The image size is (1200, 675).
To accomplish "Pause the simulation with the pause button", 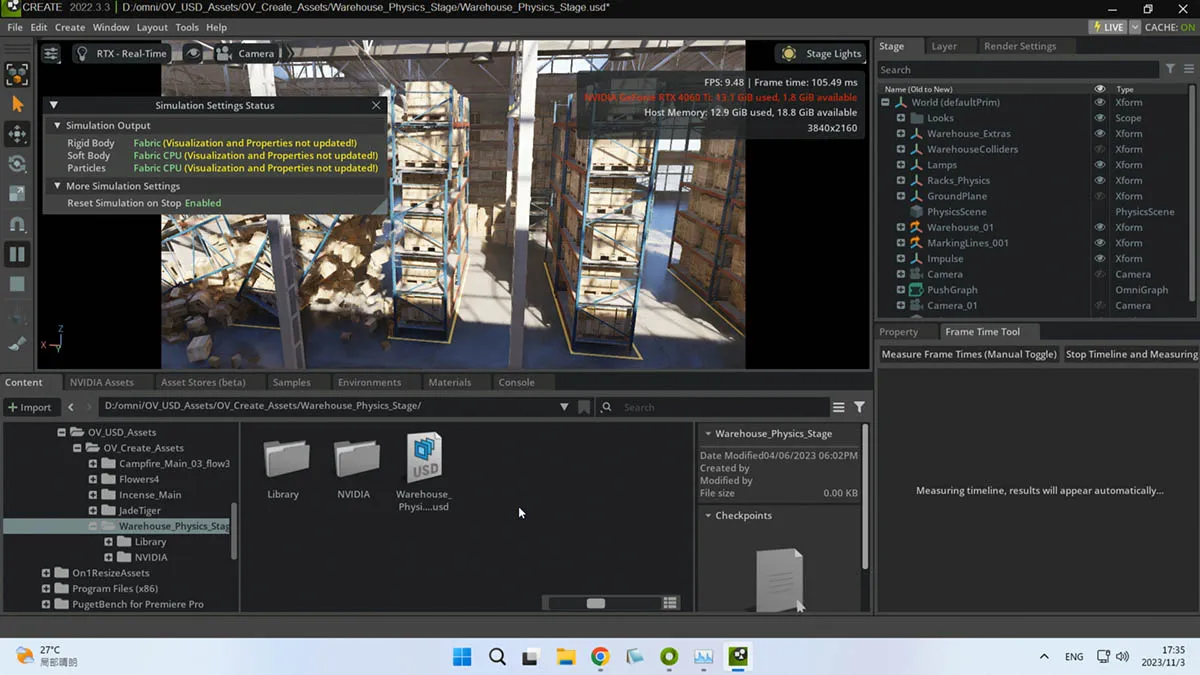I will coord(17,255).
